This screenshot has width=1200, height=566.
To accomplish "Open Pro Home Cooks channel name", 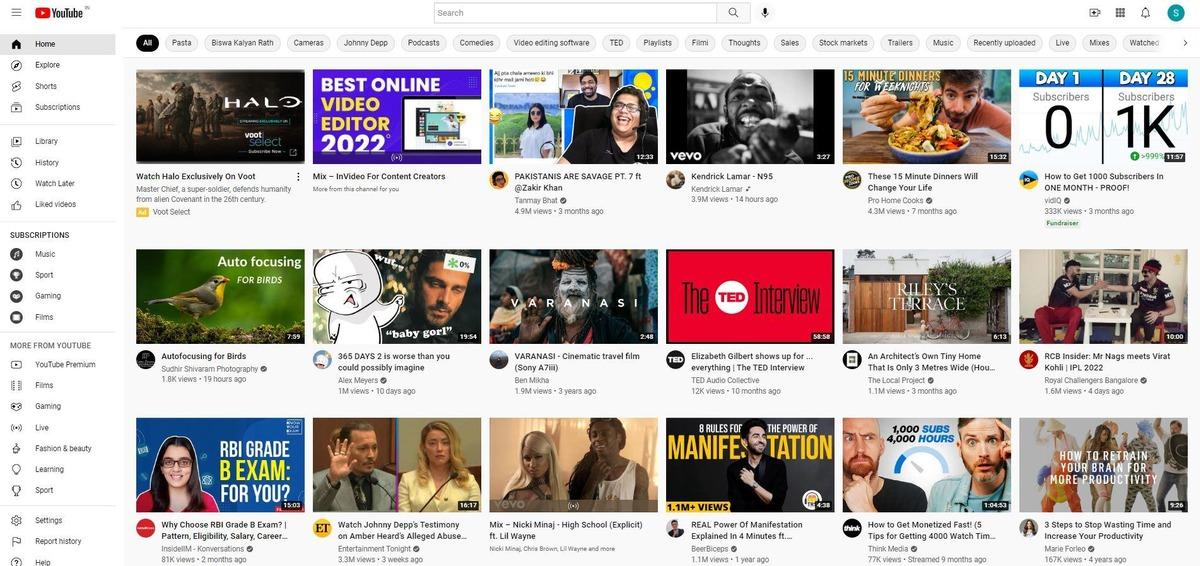I will point(895,200).
